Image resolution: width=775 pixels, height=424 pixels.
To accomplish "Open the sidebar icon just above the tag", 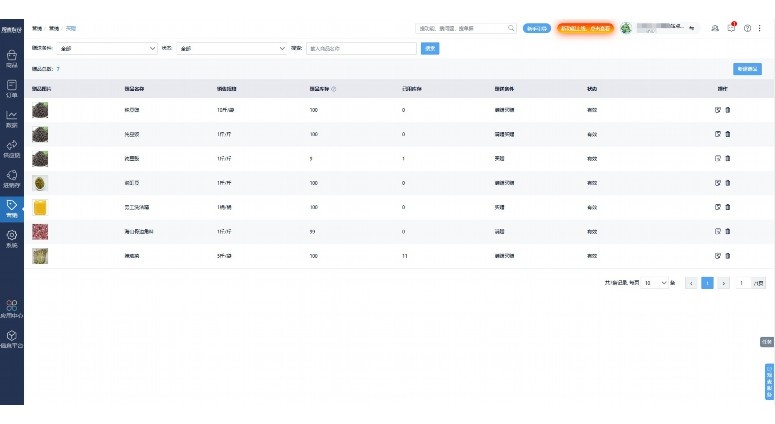I will 11,175.
